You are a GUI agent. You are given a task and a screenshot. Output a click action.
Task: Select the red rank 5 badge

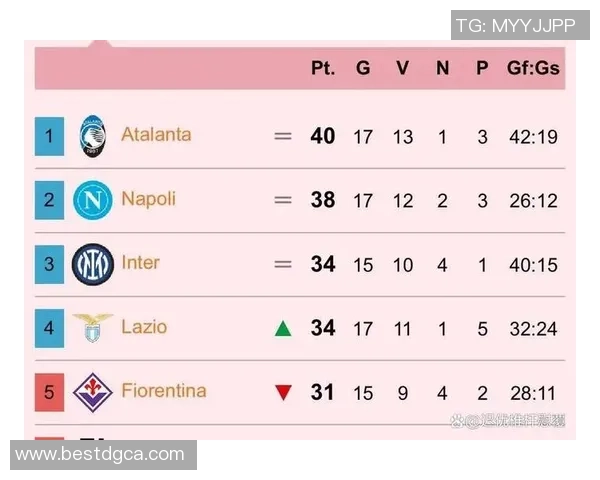(x=49, y=392)
